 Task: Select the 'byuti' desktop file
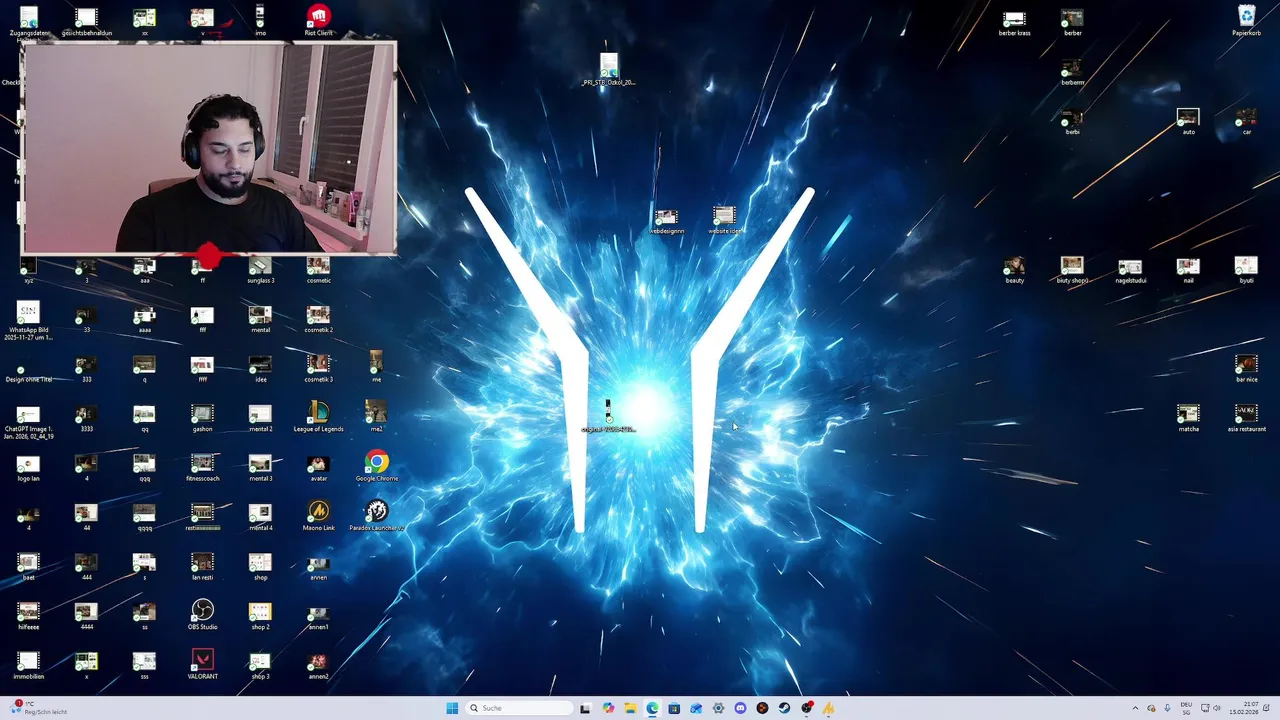click(1246, 270)
